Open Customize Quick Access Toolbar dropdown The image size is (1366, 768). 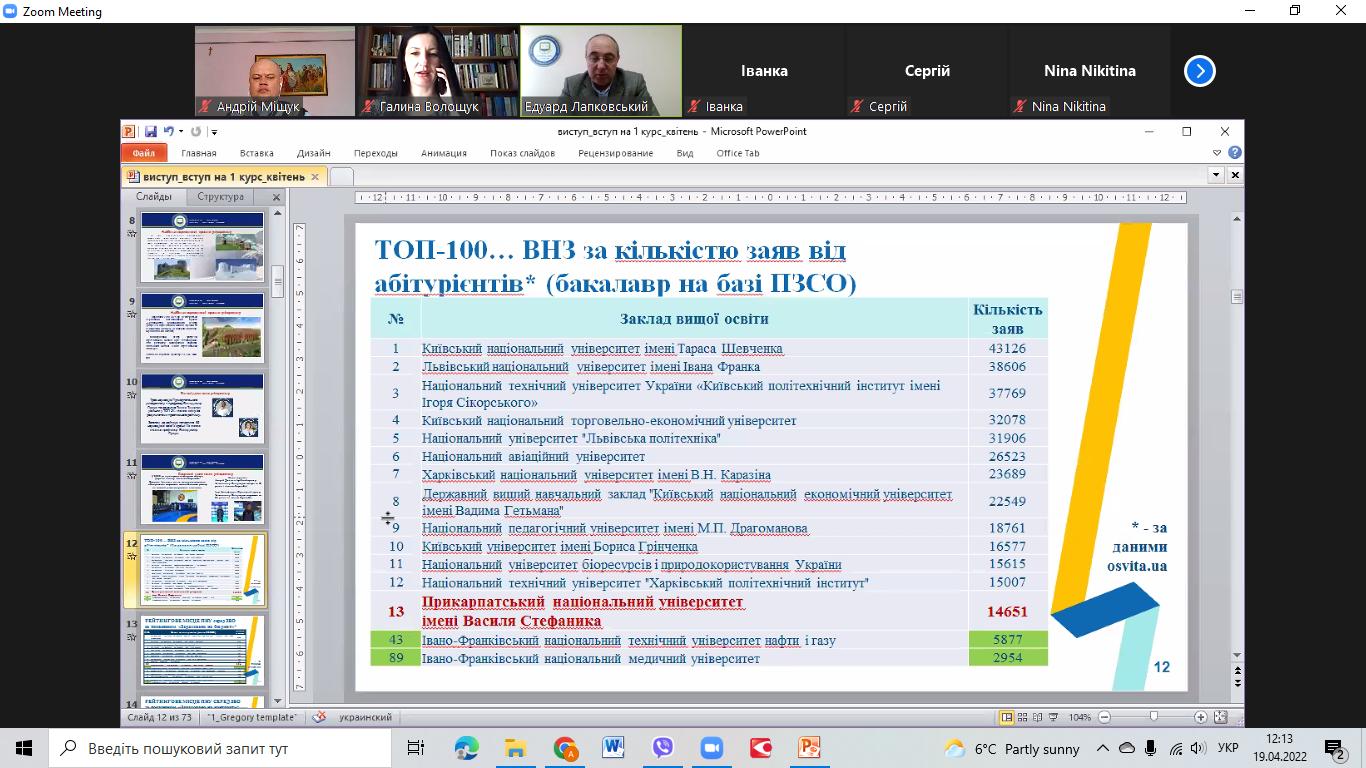214,132
